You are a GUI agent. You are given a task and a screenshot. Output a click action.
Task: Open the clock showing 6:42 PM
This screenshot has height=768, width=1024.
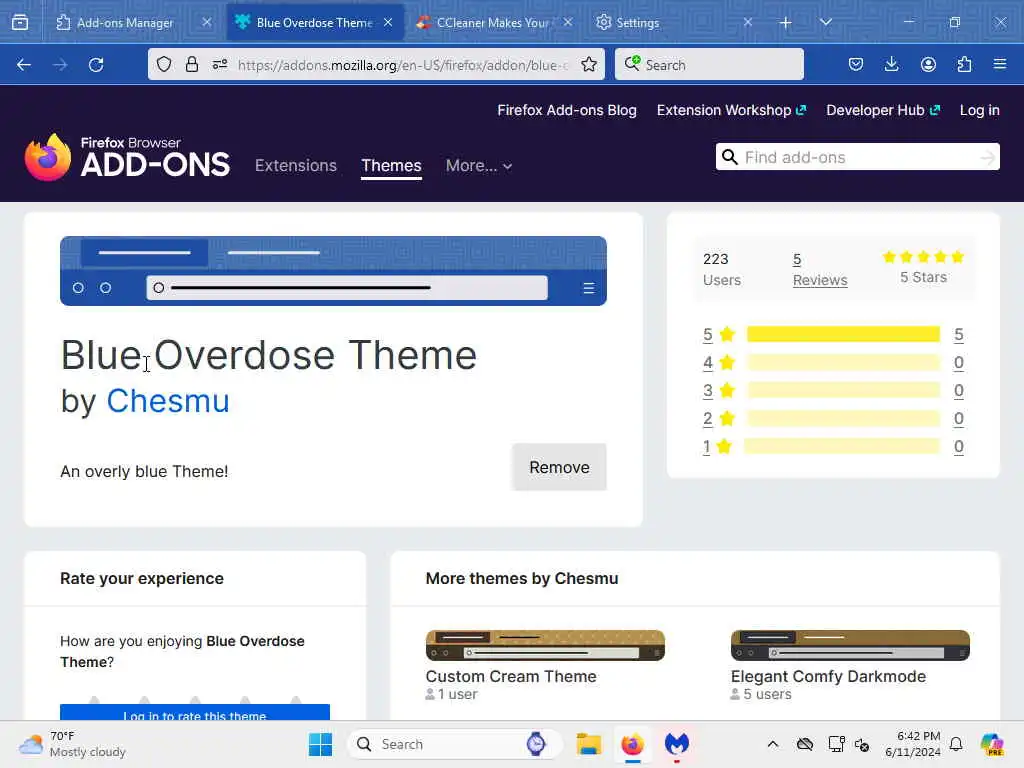(x=913, y=744)
